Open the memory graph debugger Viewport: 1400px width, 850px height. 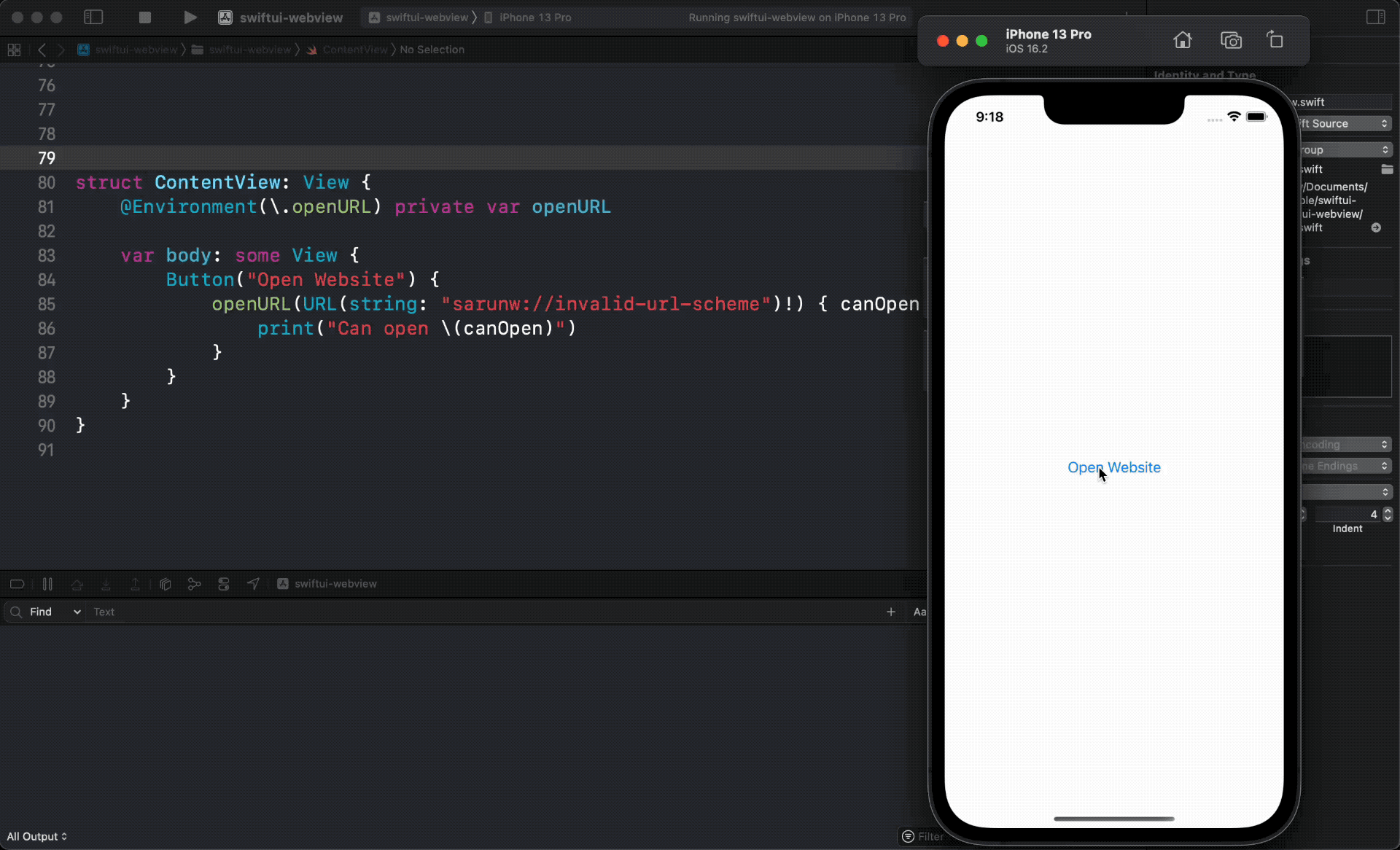pyautogui.click(x=194, y=584)
